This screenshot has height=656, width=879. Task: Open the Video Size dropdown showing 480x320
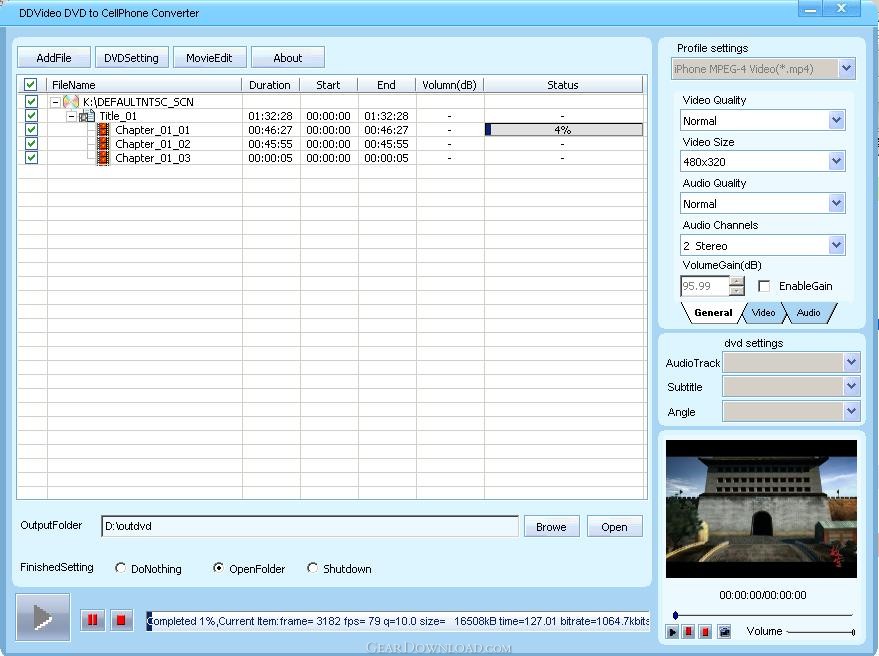point(836,161)
